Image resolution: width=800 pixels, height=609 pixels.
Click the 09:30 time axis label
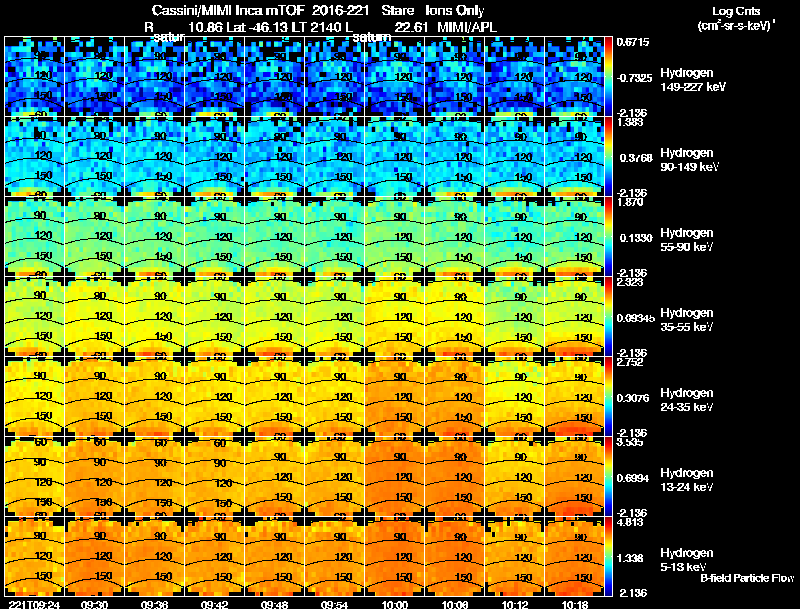pyautogui.click(x=94, y=604)
